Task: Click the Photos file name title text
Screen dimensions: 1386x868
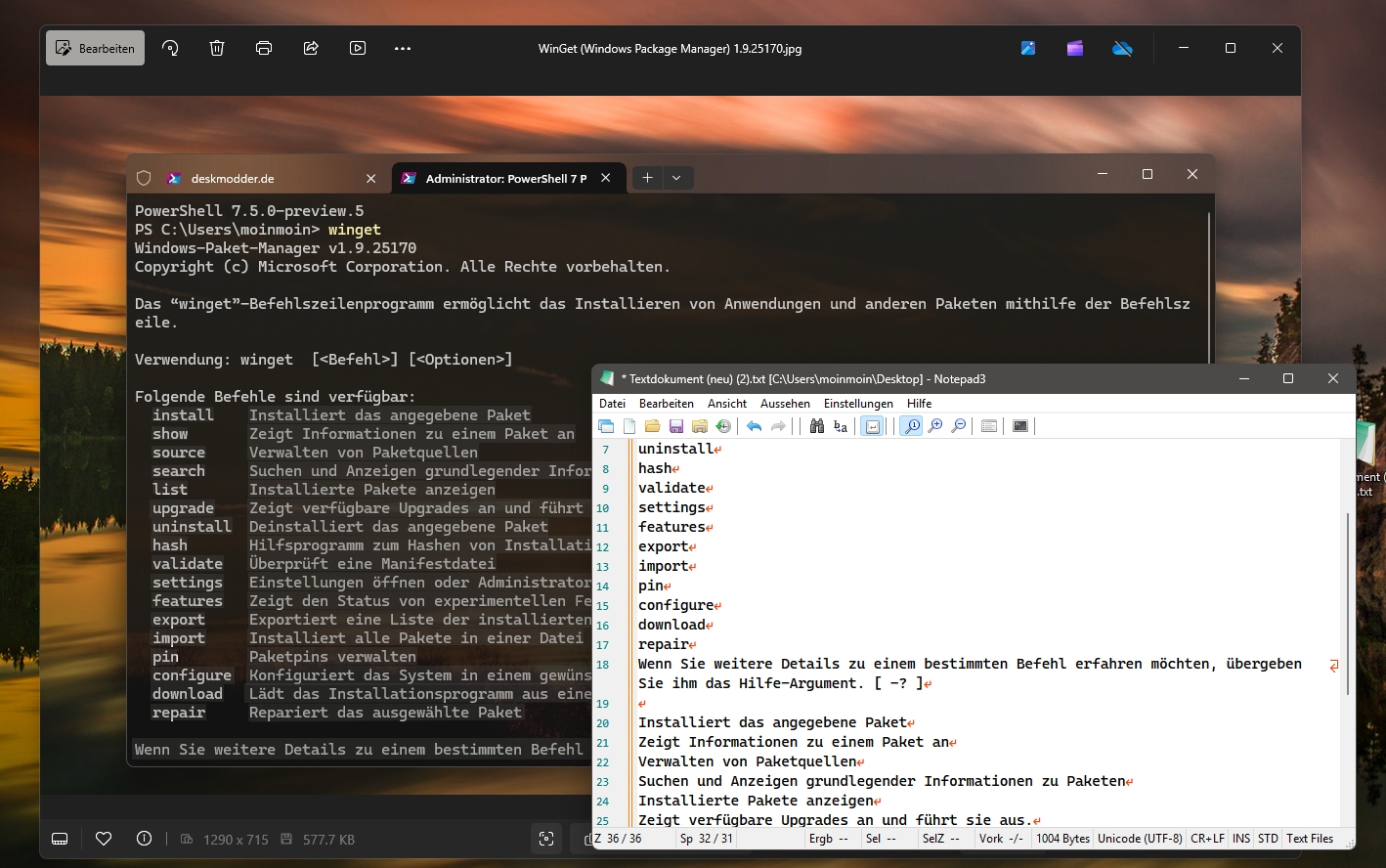Action: (670, 48)
